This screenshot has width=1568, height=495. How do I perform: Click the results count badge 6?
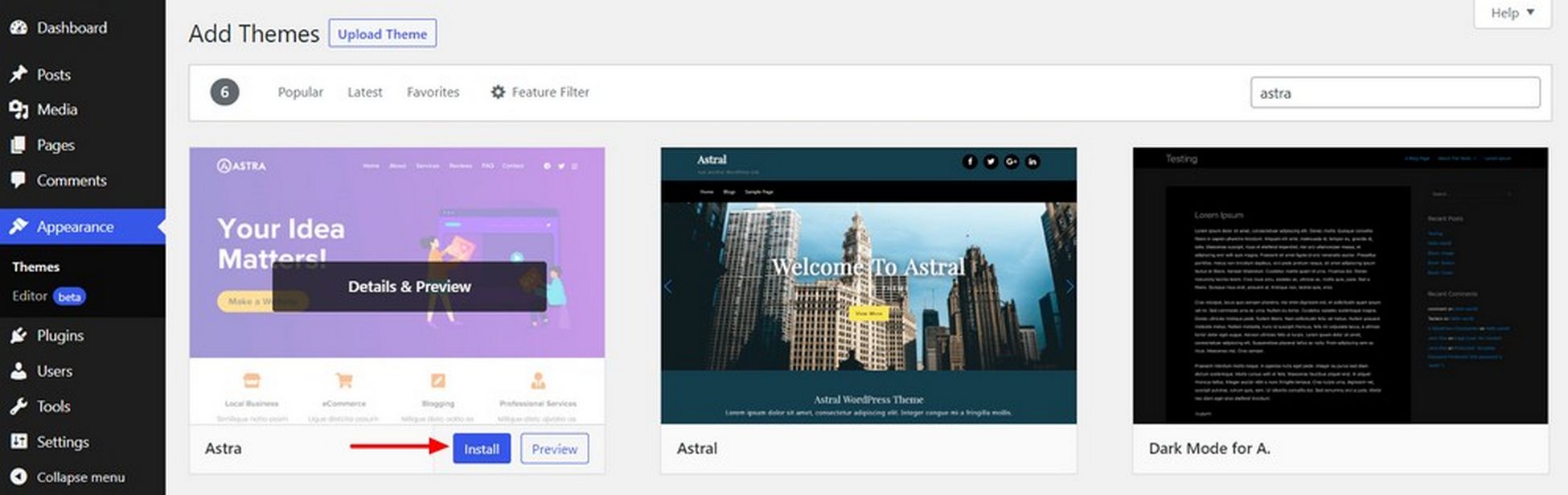[224, 92]
